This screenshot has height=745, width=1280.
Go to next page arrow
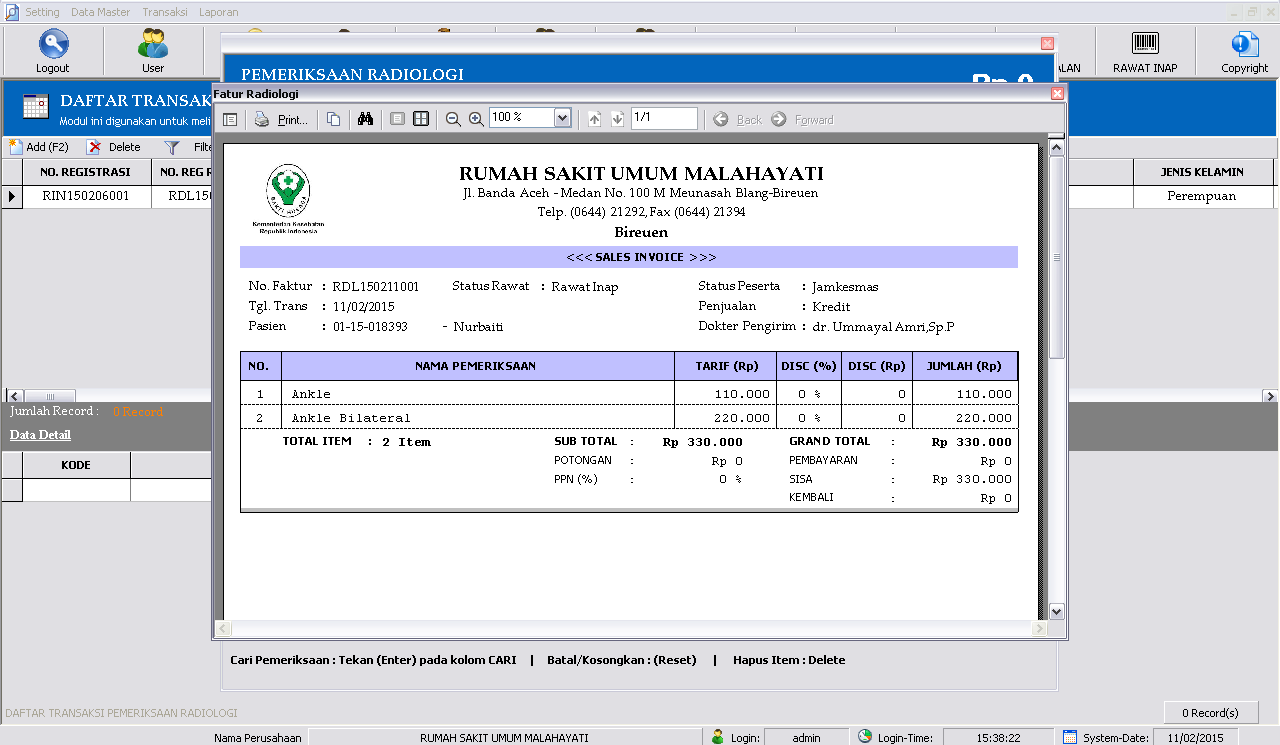pos(617,119)
